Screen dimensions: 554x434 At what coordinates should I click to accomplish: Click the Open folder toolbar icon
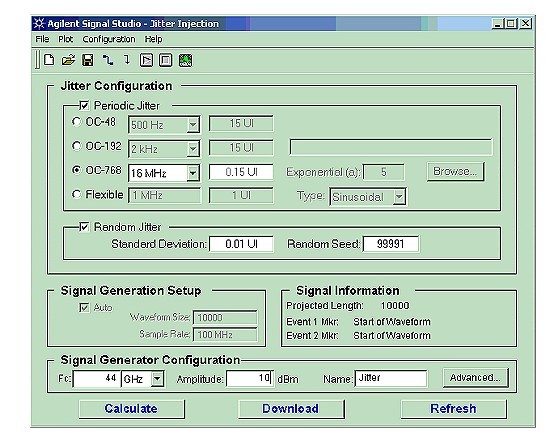tap(69, 60)
